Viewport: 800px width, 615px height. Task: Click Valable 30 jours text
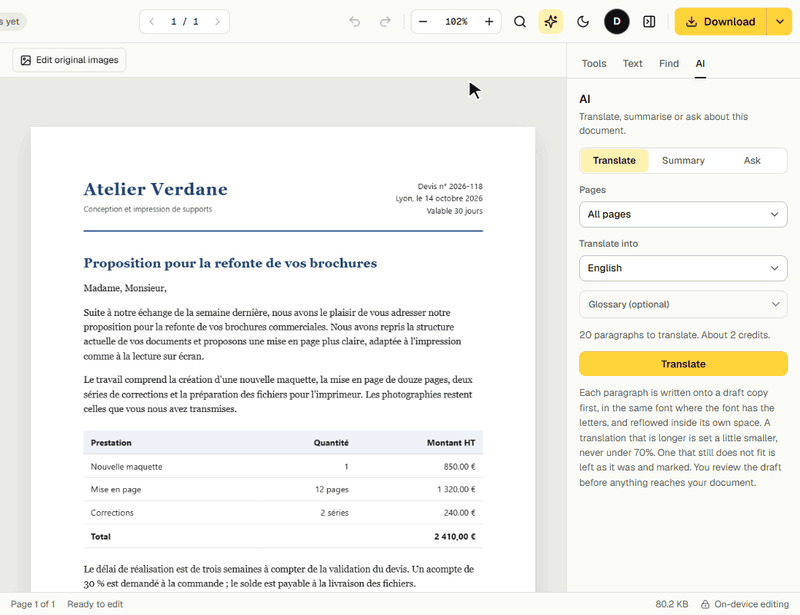454,211
